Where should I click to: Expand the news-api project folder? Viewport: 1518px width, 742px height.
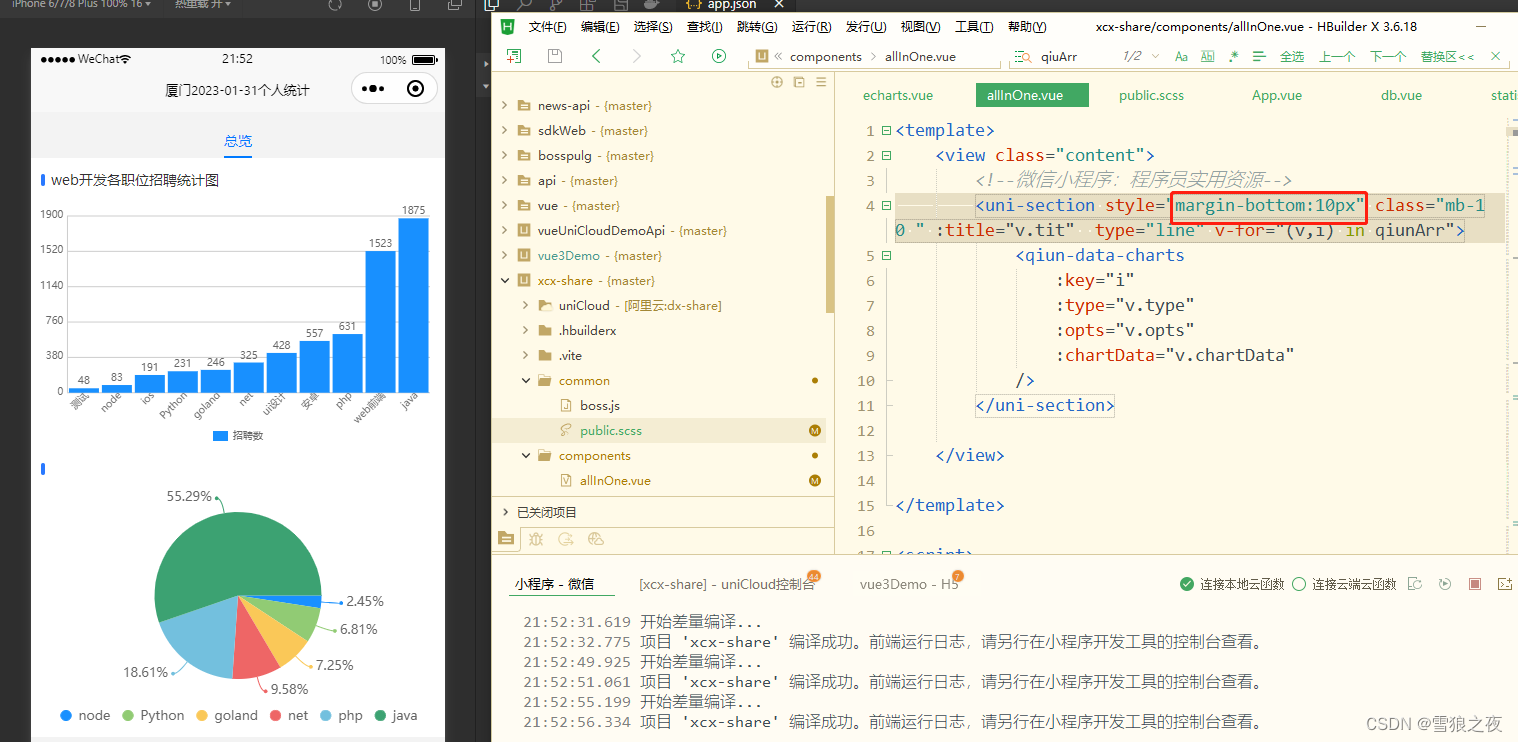click(x=504, y=105)
